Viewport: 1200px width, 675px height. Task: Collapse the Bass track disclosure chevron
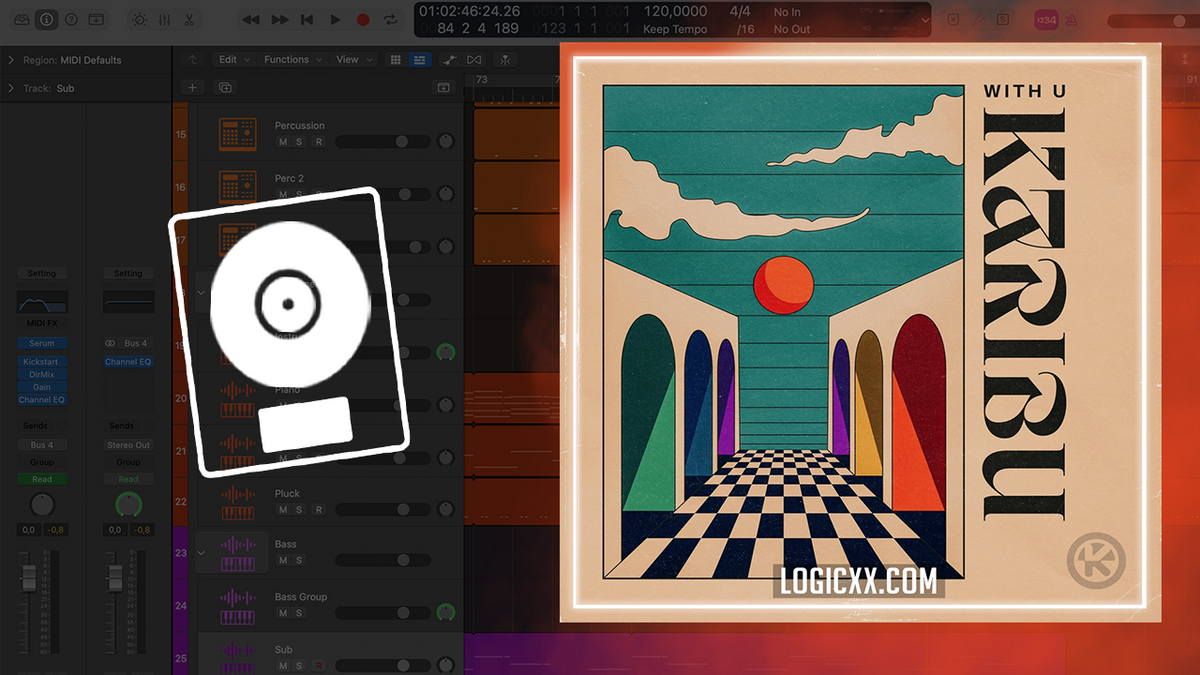200,553
